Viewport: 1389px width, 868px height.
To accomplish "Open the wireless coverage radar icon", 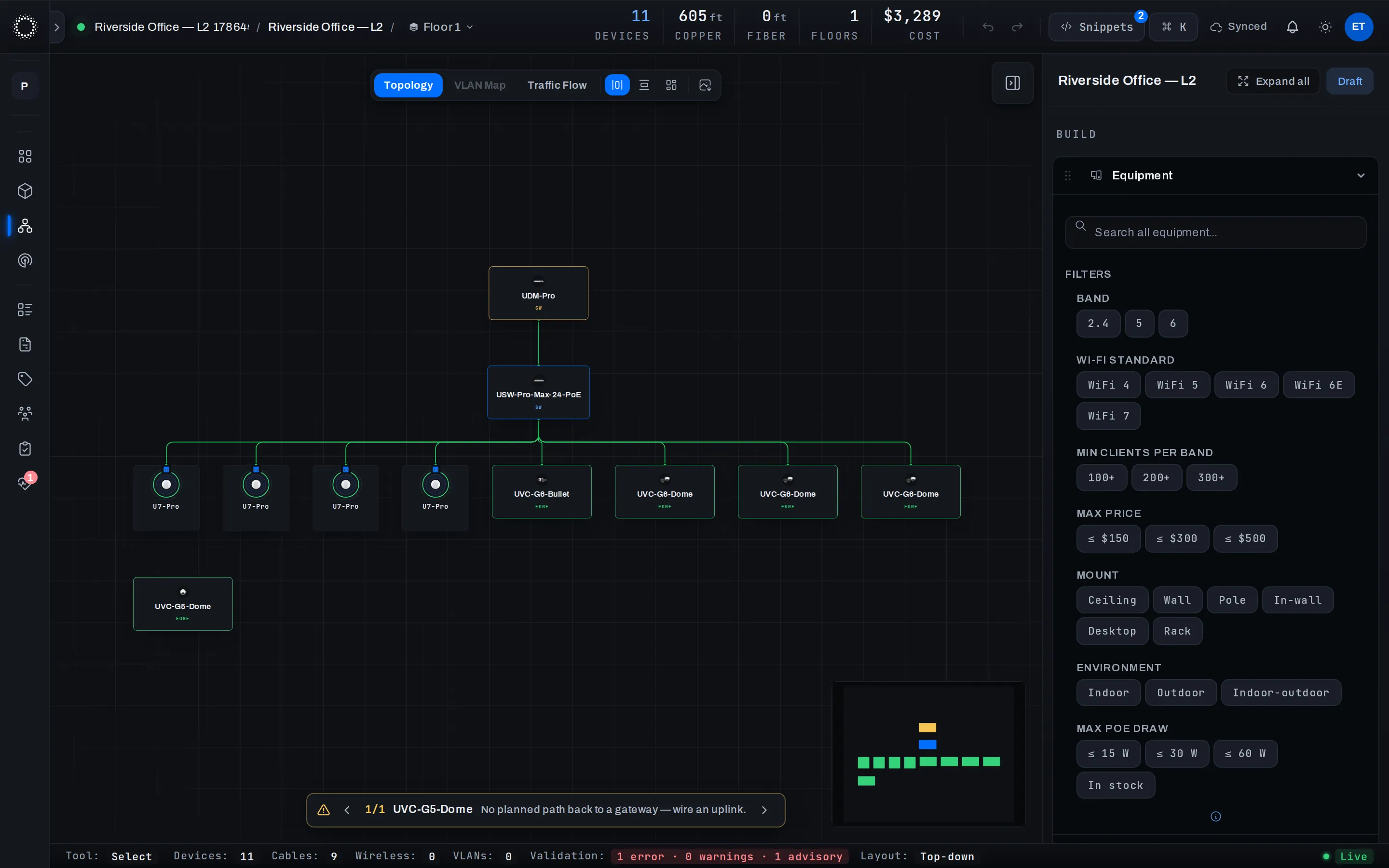I will tap(25, 260).
